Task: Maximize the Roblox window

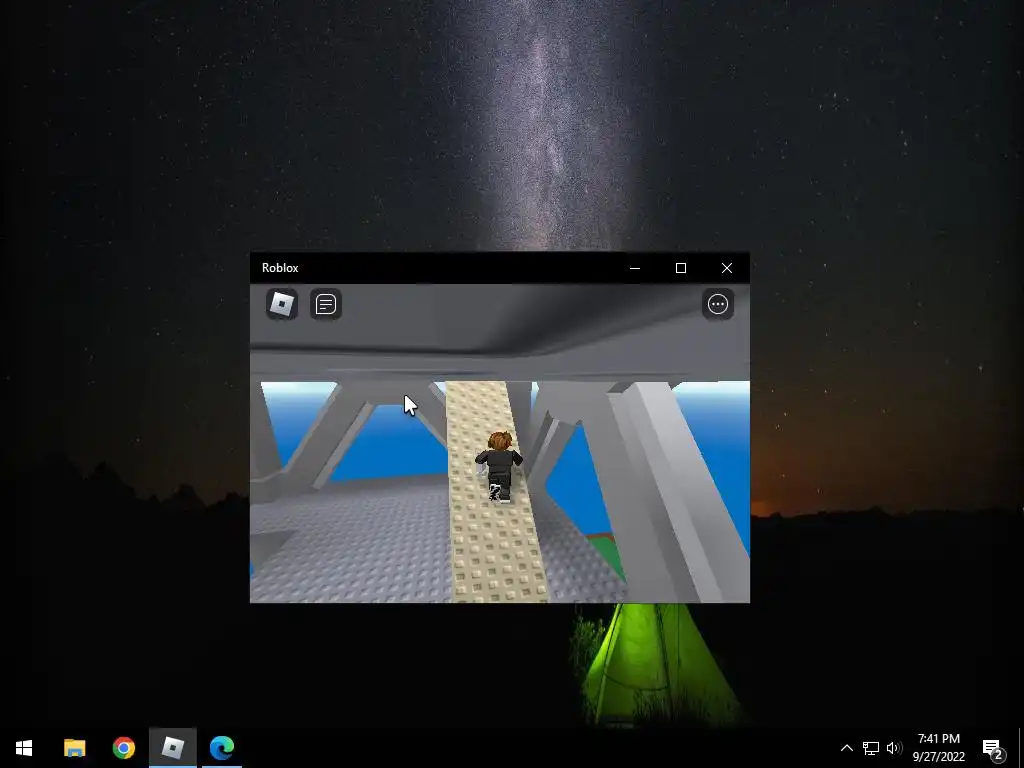Action: (680, 268)
